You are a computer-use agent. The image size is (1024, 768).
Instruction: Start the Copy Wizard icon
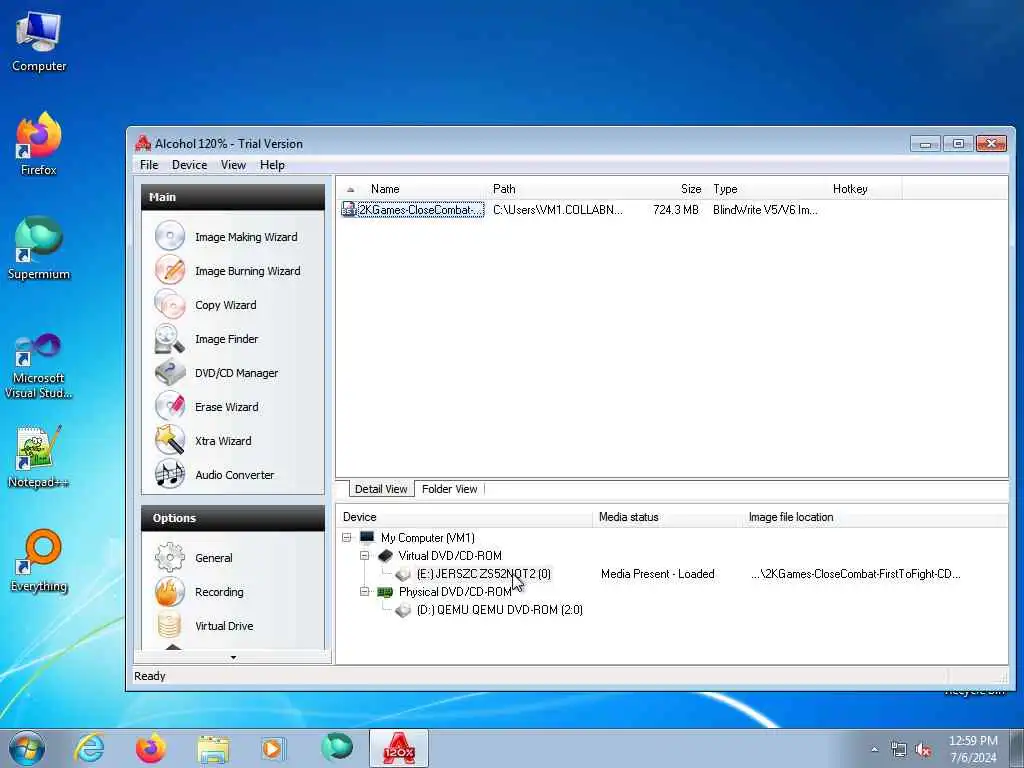[x=170, y=304]
